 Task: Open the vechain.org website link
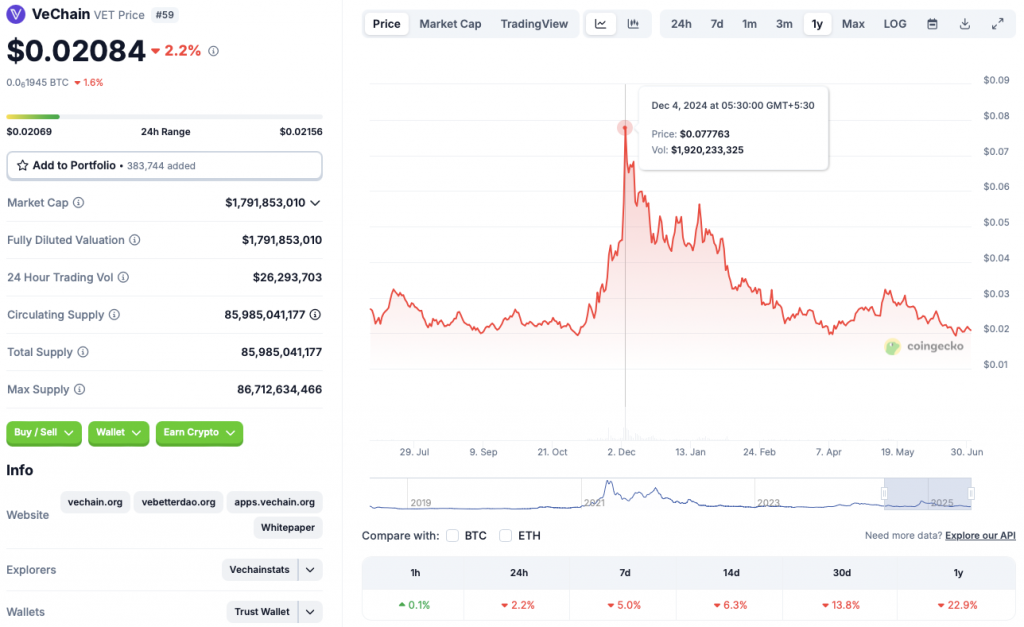pyautogui.click(x=95, y=502)
